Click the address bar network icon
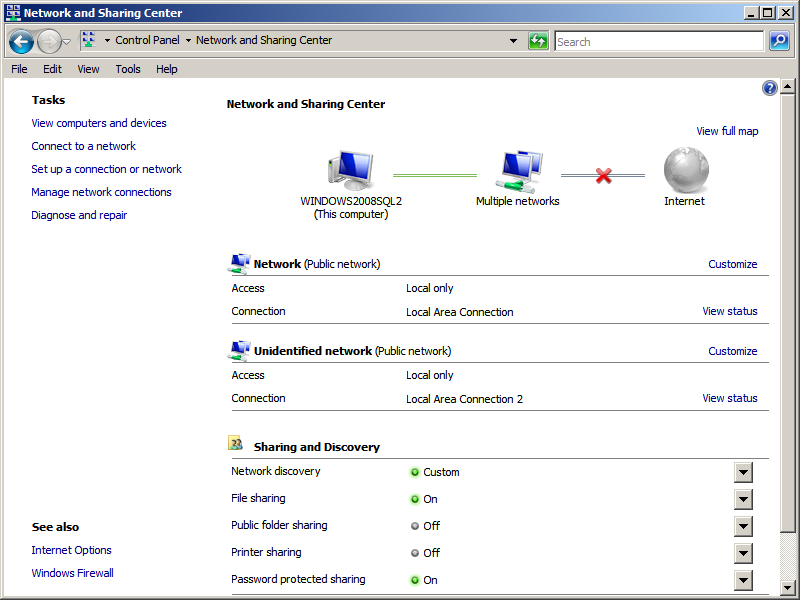The height and width of the screenshot is (600, 800). click(x=88, y=40)
